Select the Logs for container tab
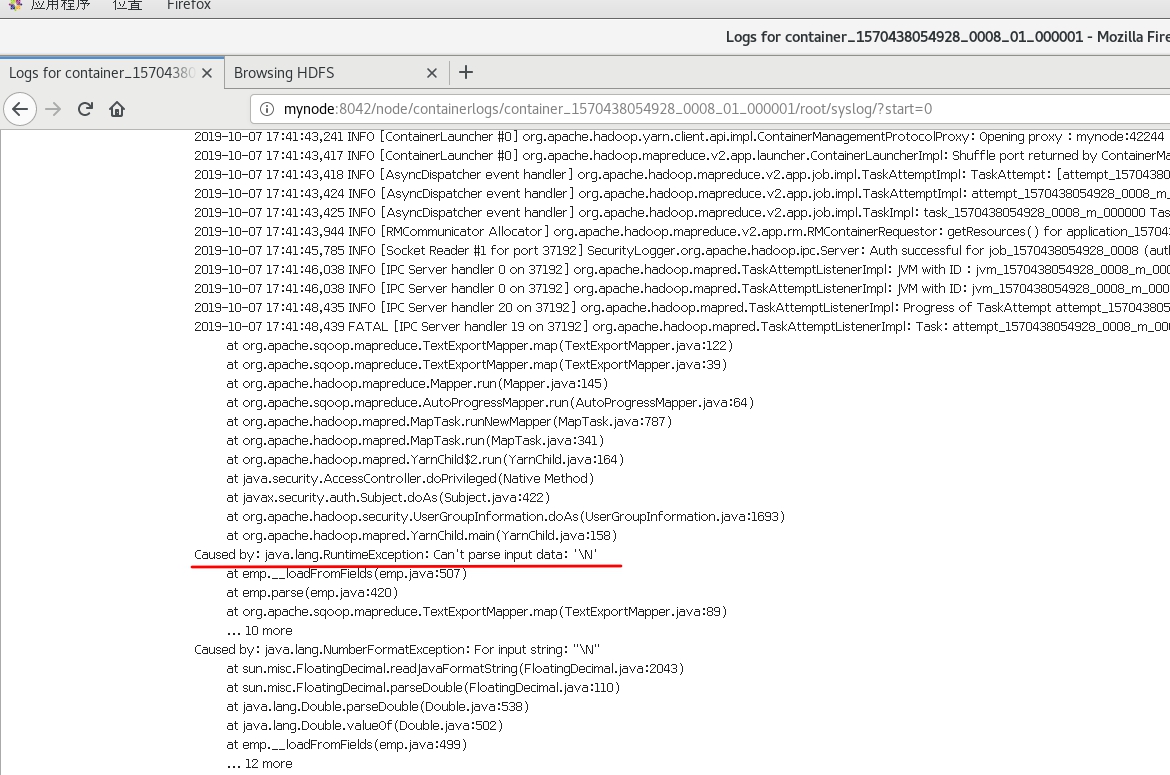Viewport: 1170px width, 775px height. click(100, 72)
